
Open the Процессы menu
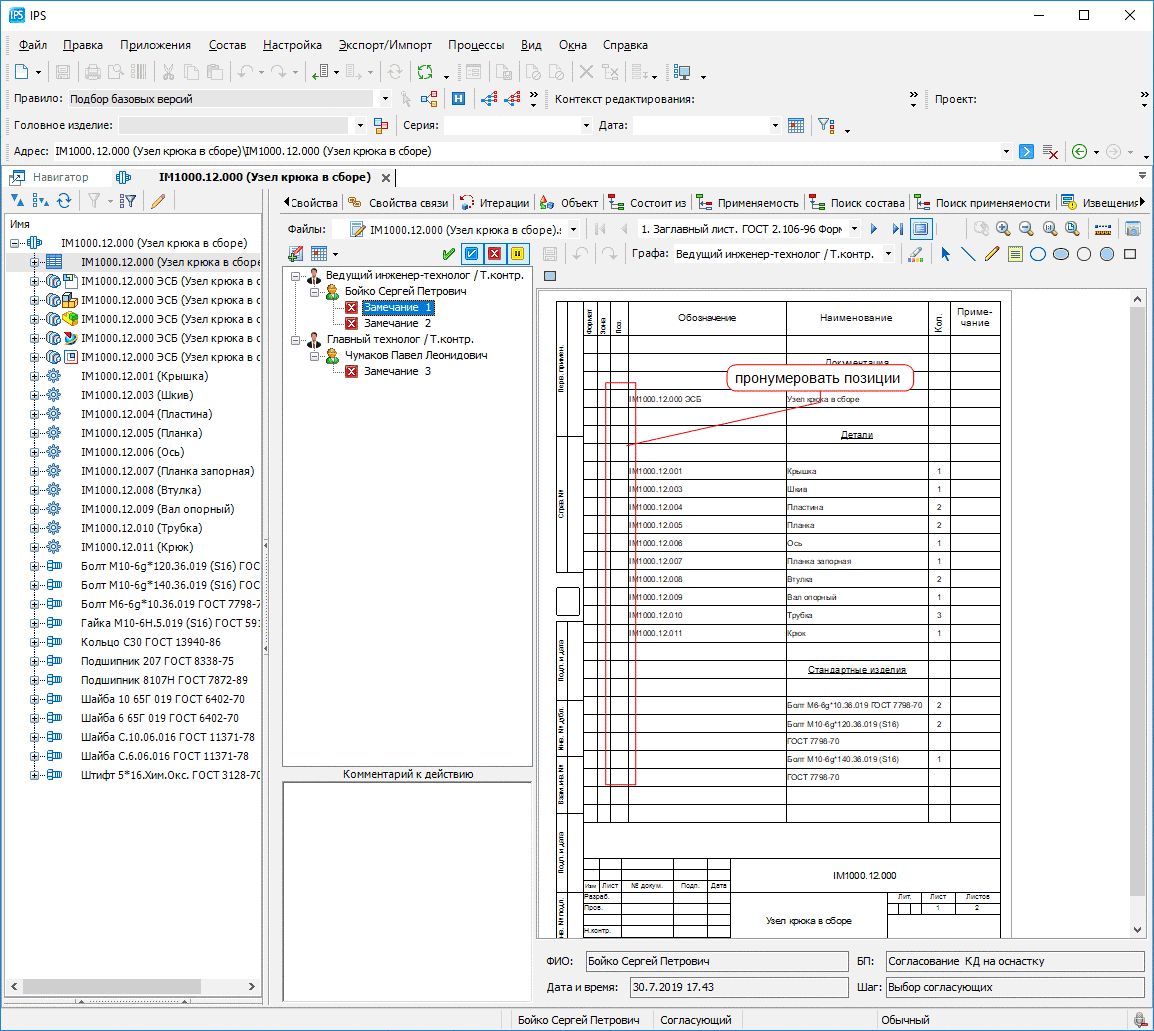476,45
